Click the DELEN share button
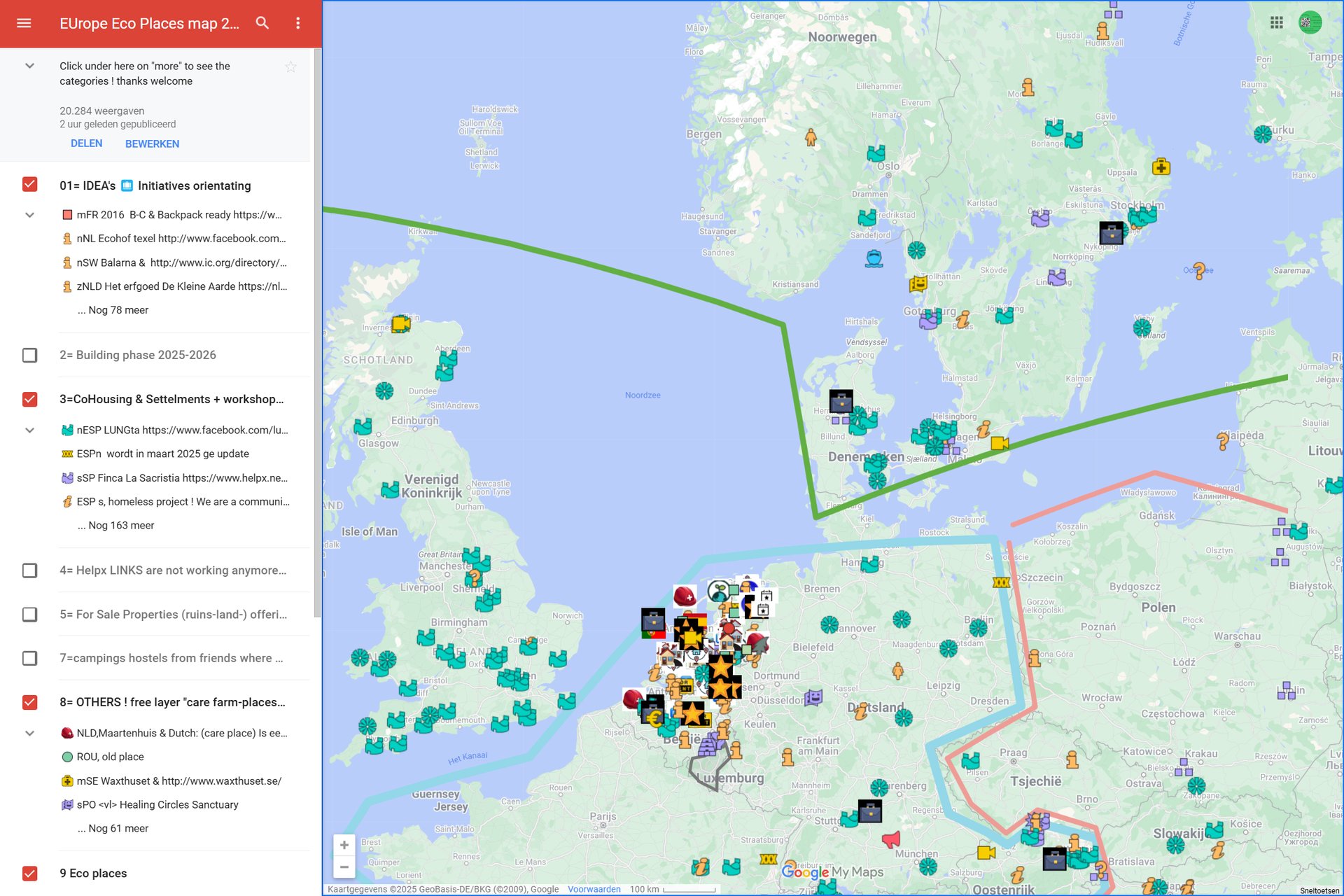Screen dimensions: 1344x896 [x=86, y=143]
